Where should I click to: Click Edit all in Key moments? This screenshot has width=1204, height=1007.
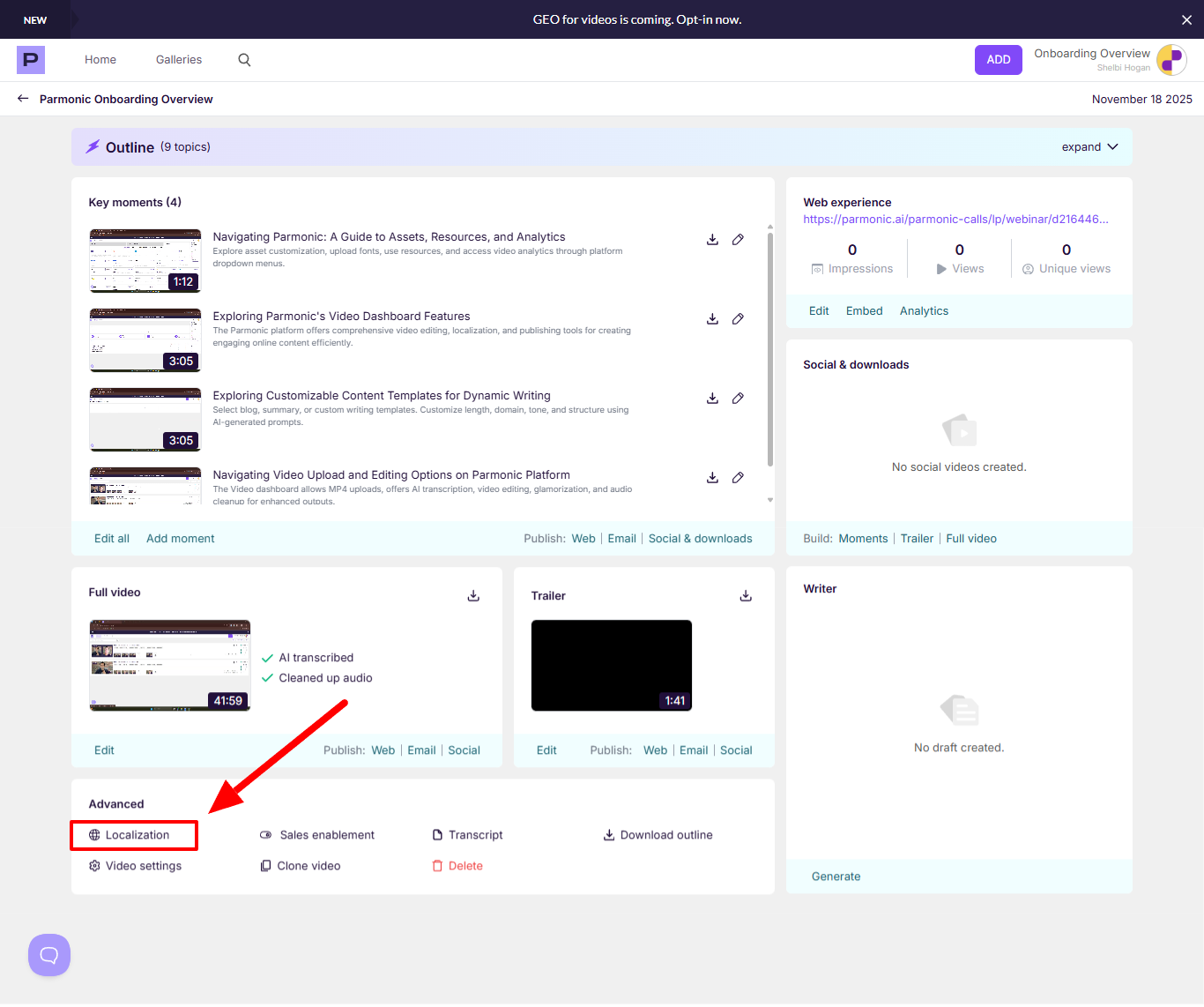point(112,539)
